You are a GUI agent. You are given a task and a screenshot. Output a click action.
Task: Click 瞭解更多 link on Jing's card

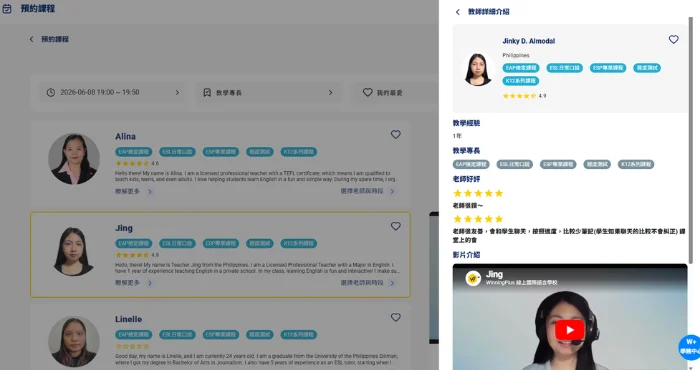(x=128, y=283)
